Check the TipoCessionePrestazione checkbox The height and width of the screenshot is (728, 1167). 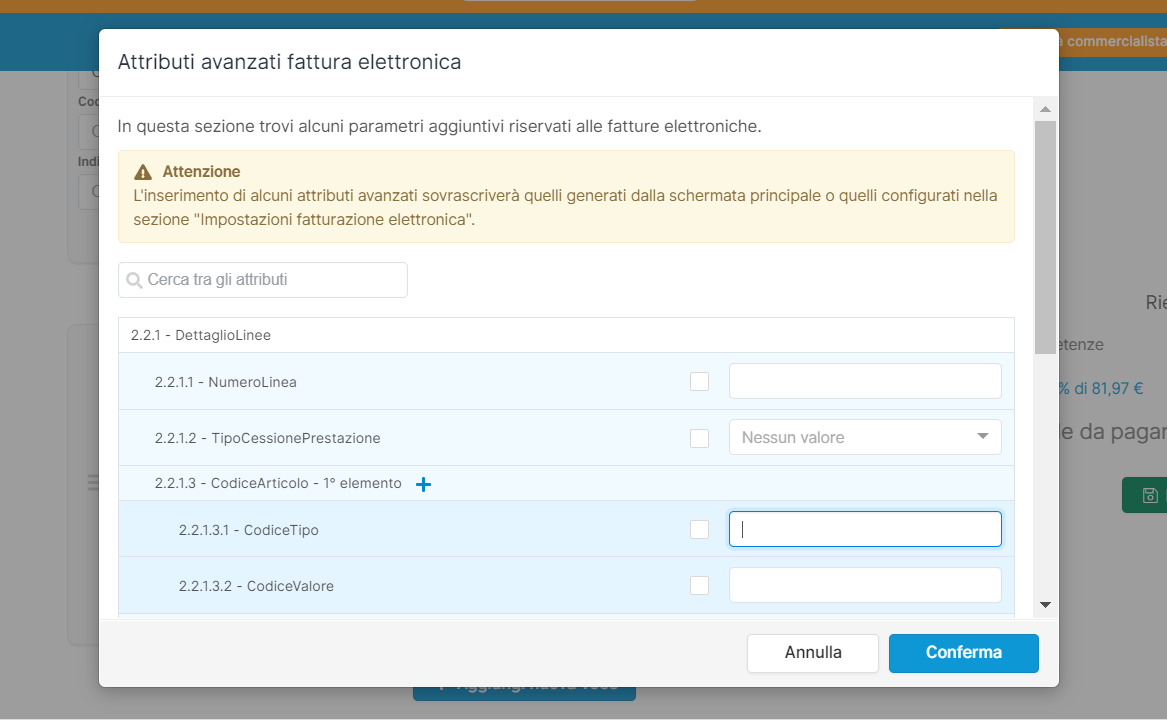click(x=699, y=437)
